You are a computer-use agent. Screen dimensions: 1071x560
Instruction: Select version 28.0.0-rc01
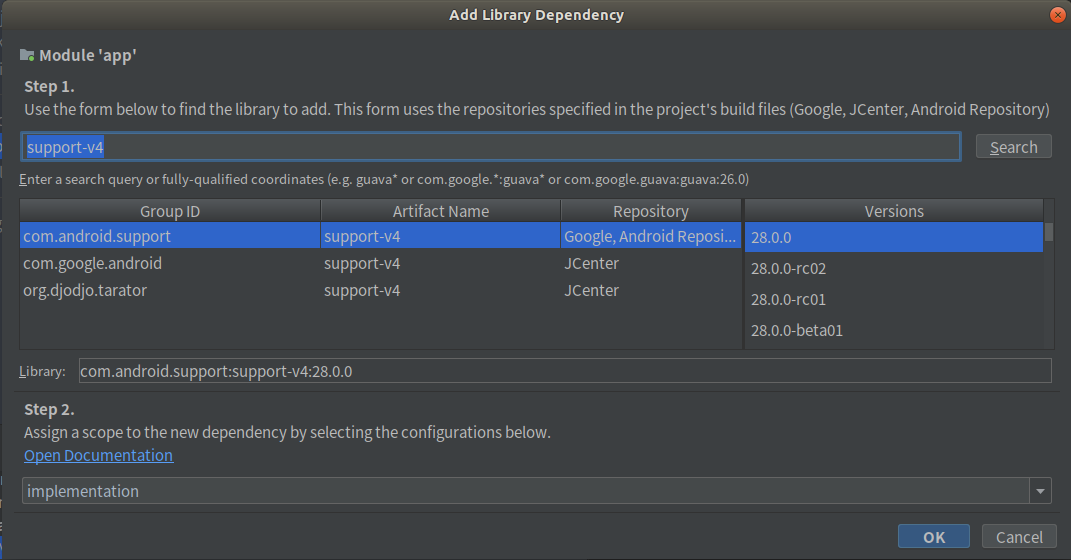(894, 299)
